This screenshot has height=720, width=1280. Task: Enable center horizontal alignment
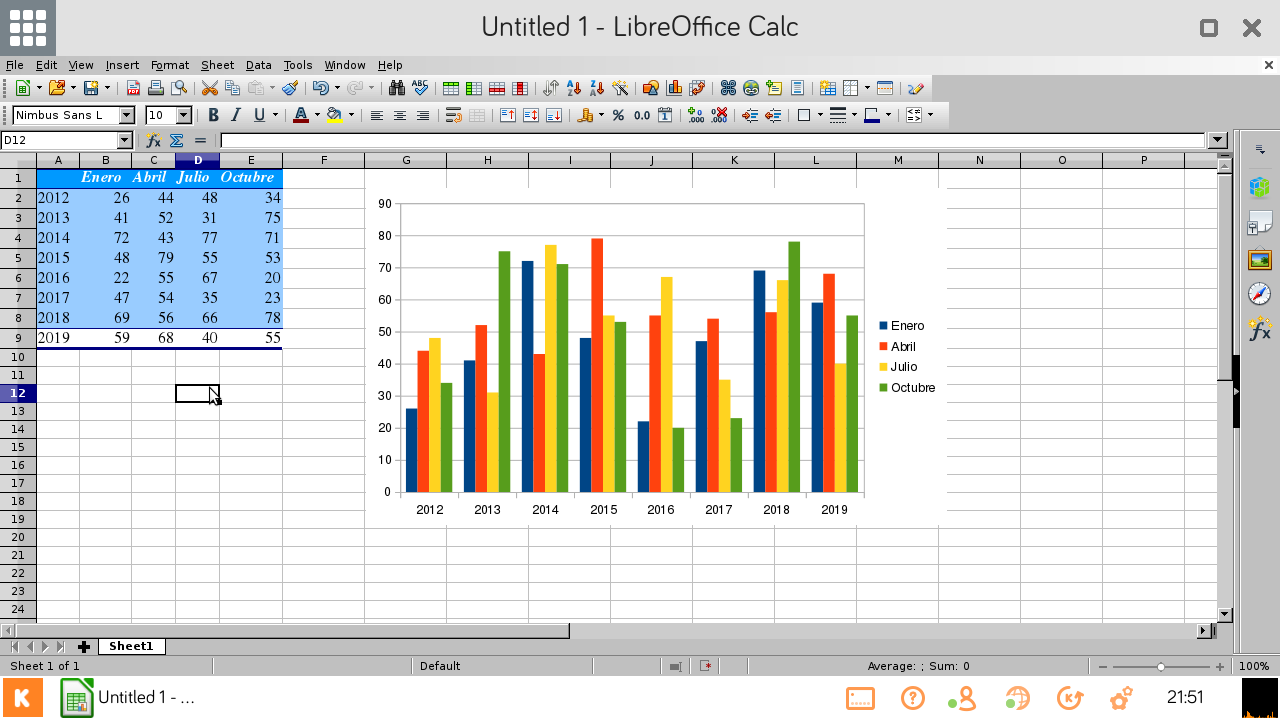pos(400,115)
